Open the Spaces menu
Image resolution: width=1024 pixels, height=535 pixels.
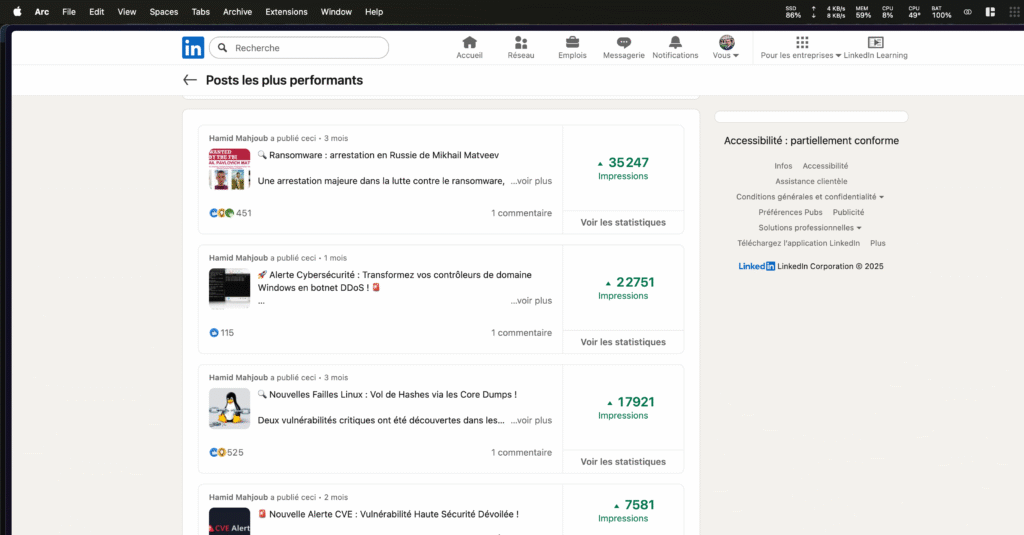[164, 12]
